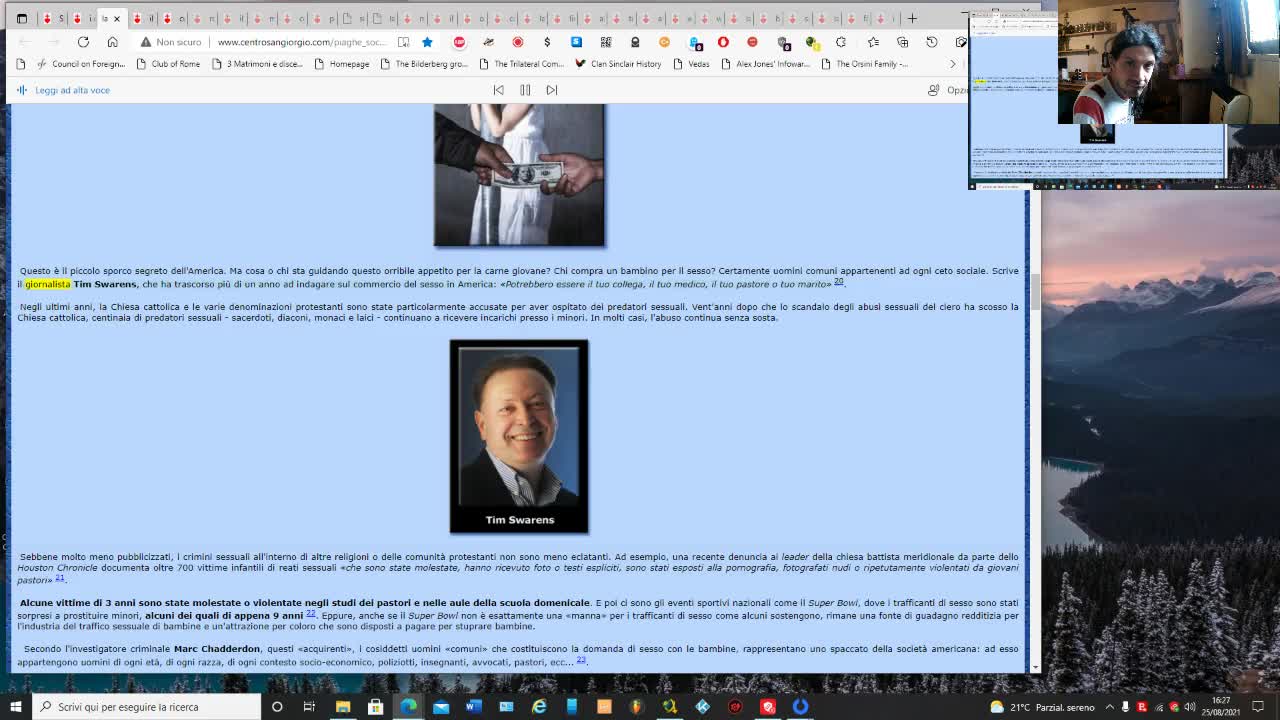
Task: Skip to next paragraph in read aloud
Action: pyautogui.click(x=551, y=90)
